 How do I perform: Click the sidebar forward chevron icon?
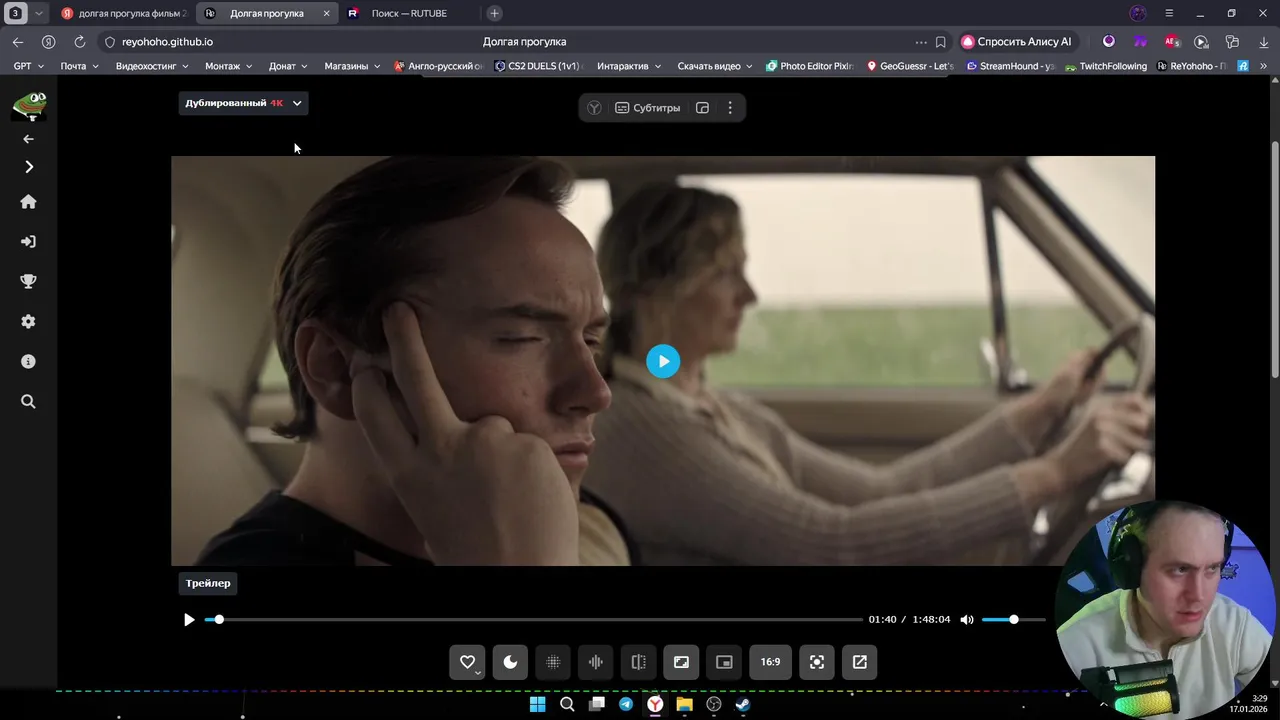[28, 167]
